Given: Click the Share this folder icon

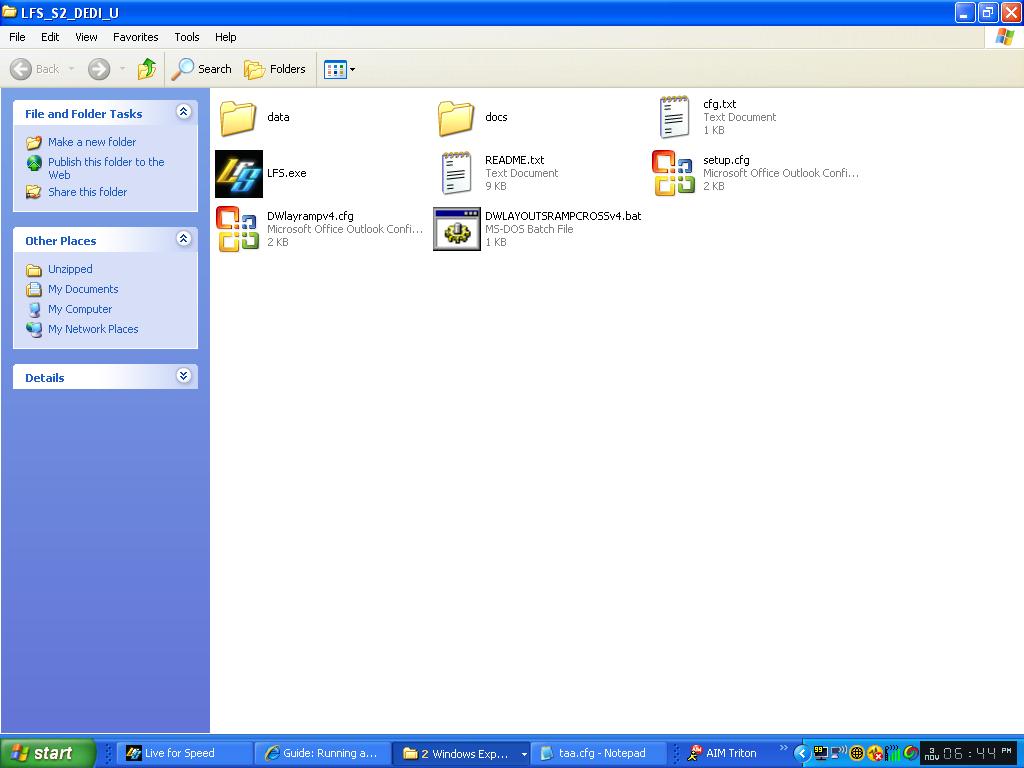Looking at the screenshot, I should (34, 192).
